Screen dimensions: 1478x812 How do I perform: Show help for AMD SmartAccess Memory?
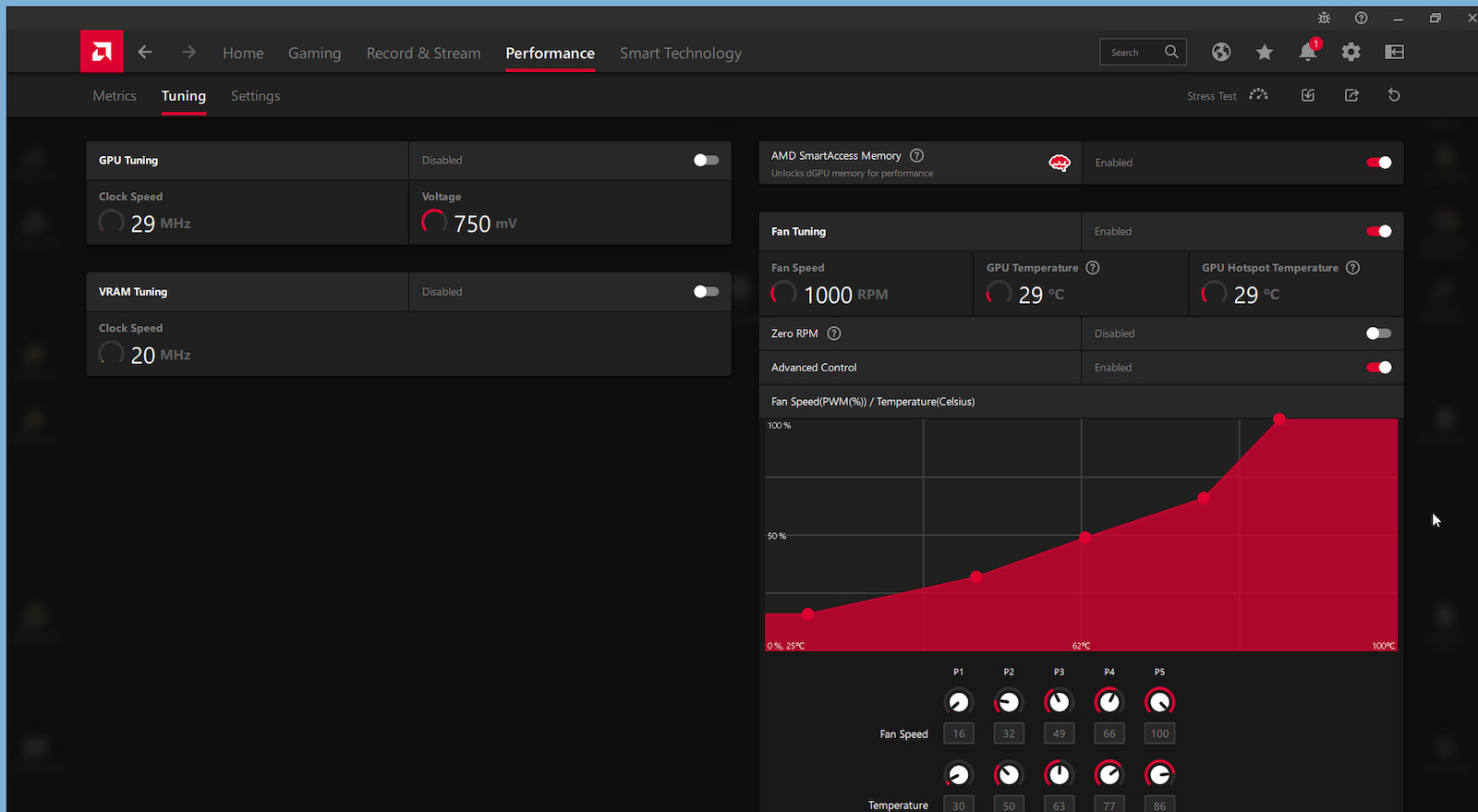coord(916,155)
